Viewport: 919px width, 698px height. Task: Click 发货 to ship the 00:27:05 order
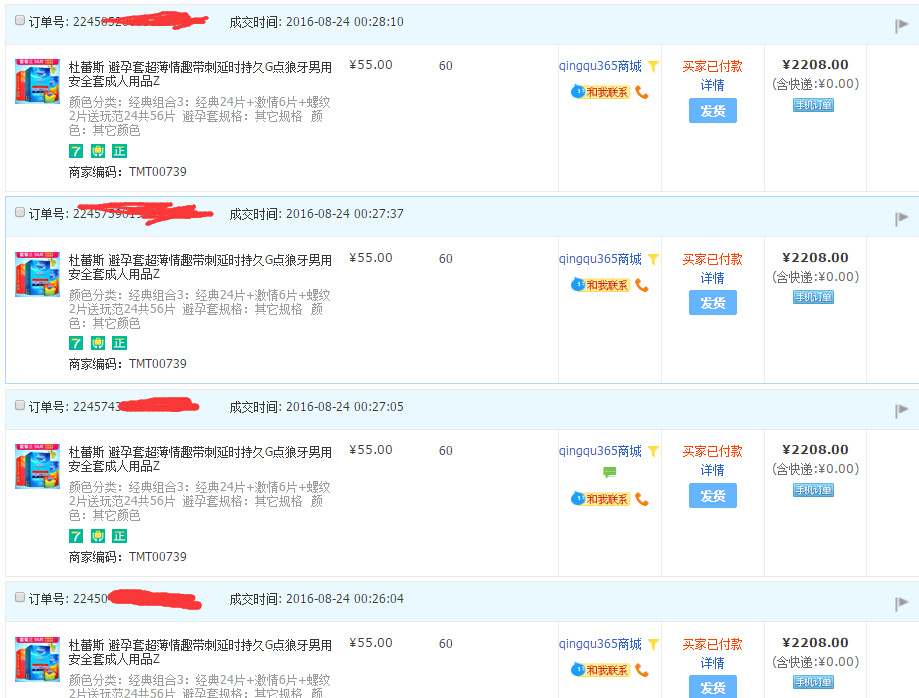click(713, 496)
